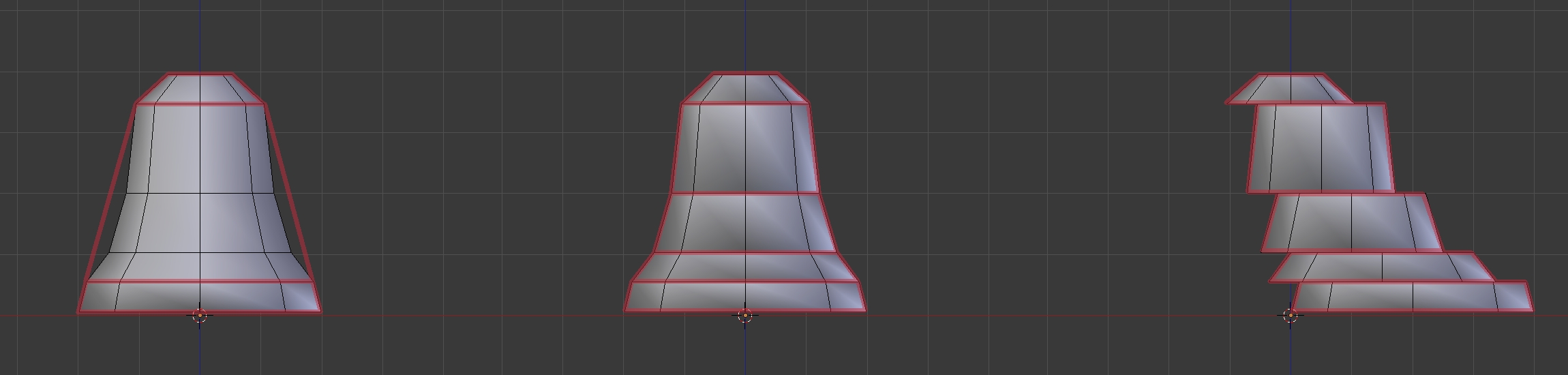The height and width of the screenshot is (375, 1568).
Task: Select the bottom rim band of the middle bell
Action: tap(745, 297)
